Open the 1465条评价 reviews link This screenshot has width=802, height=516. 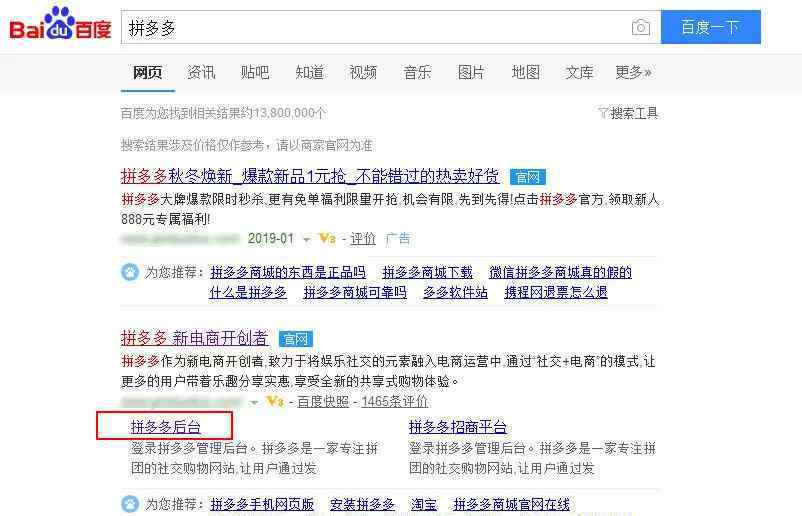tap(394, 402)
